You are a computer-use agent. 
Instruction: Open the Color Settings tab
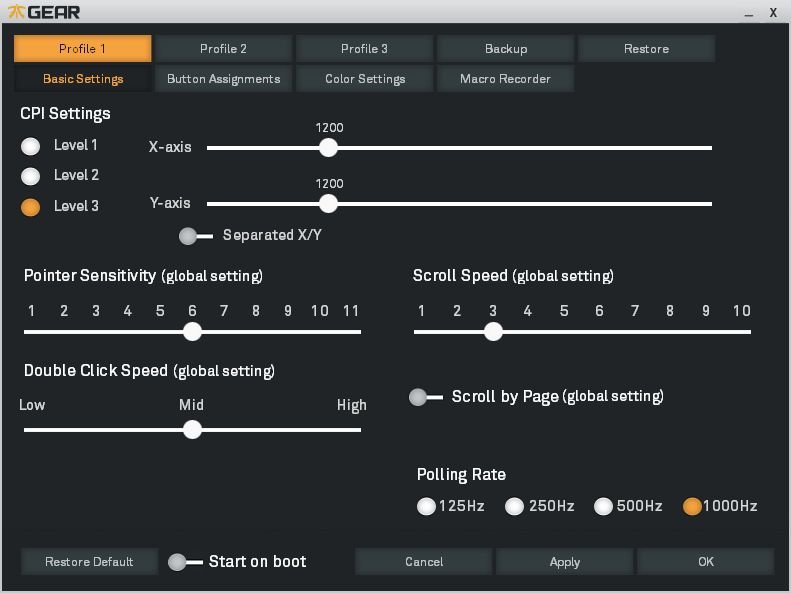click(x=365, y=79)
